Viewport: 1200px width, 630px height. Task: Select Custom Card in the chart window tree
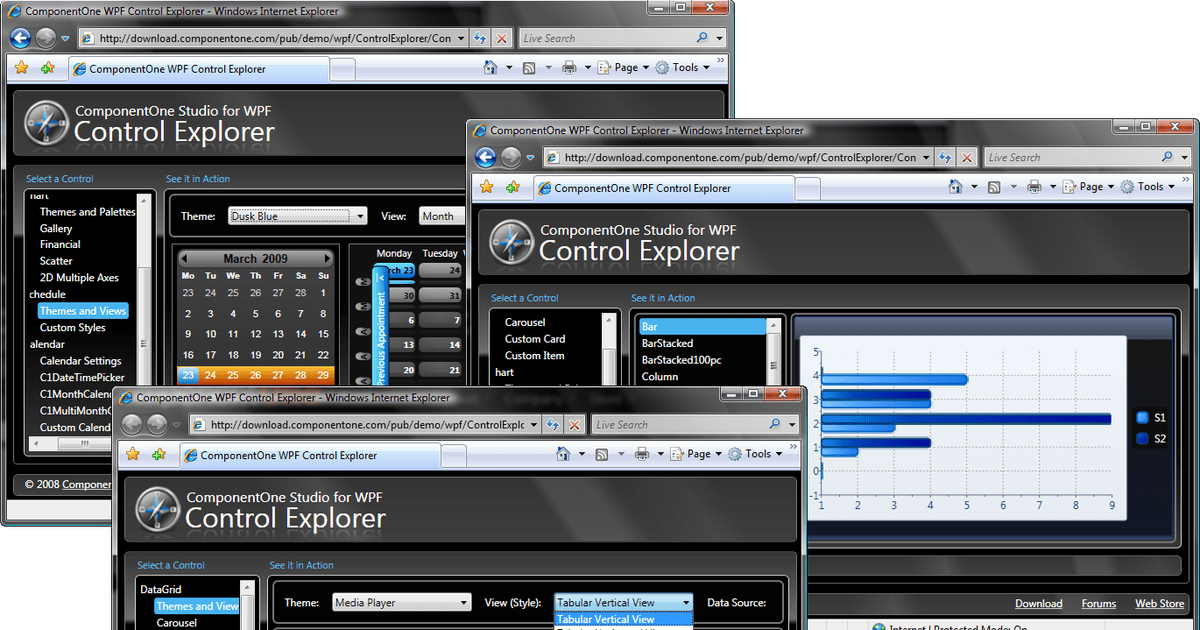[535, 339]
